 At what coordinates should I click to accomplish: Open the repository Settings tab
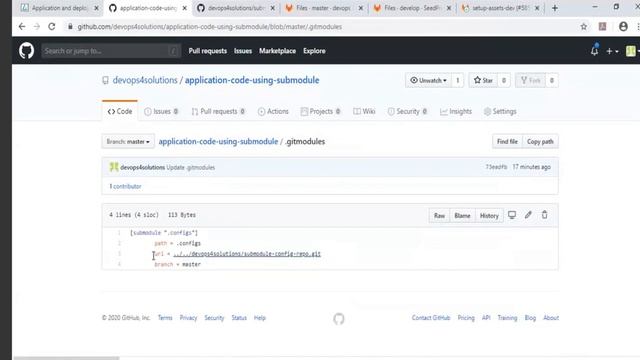(x=500, y=111)
